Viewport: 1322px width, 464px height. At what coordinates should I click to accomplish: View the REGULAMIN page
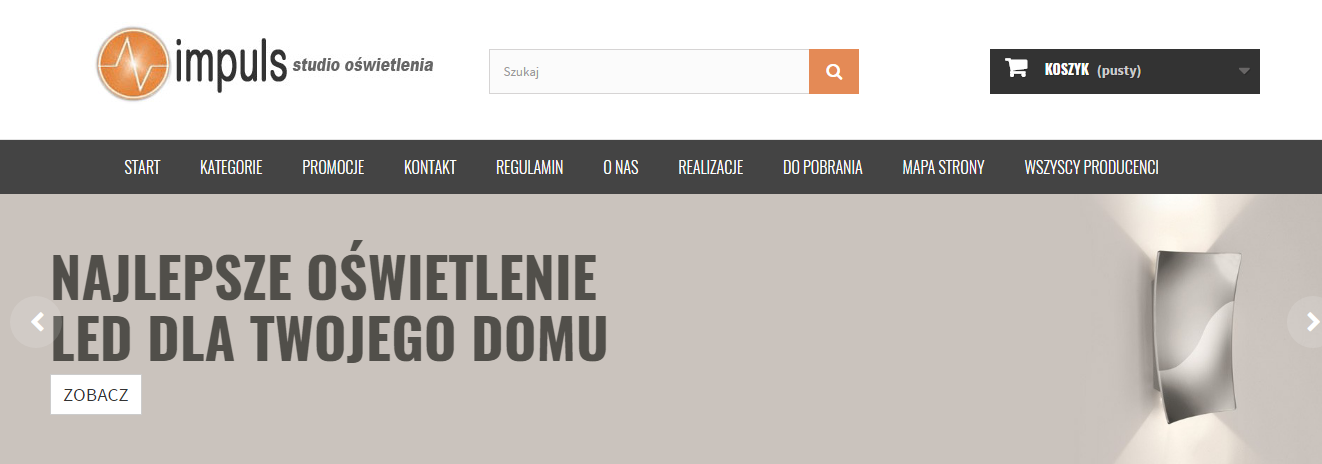(x=529, y=168)
